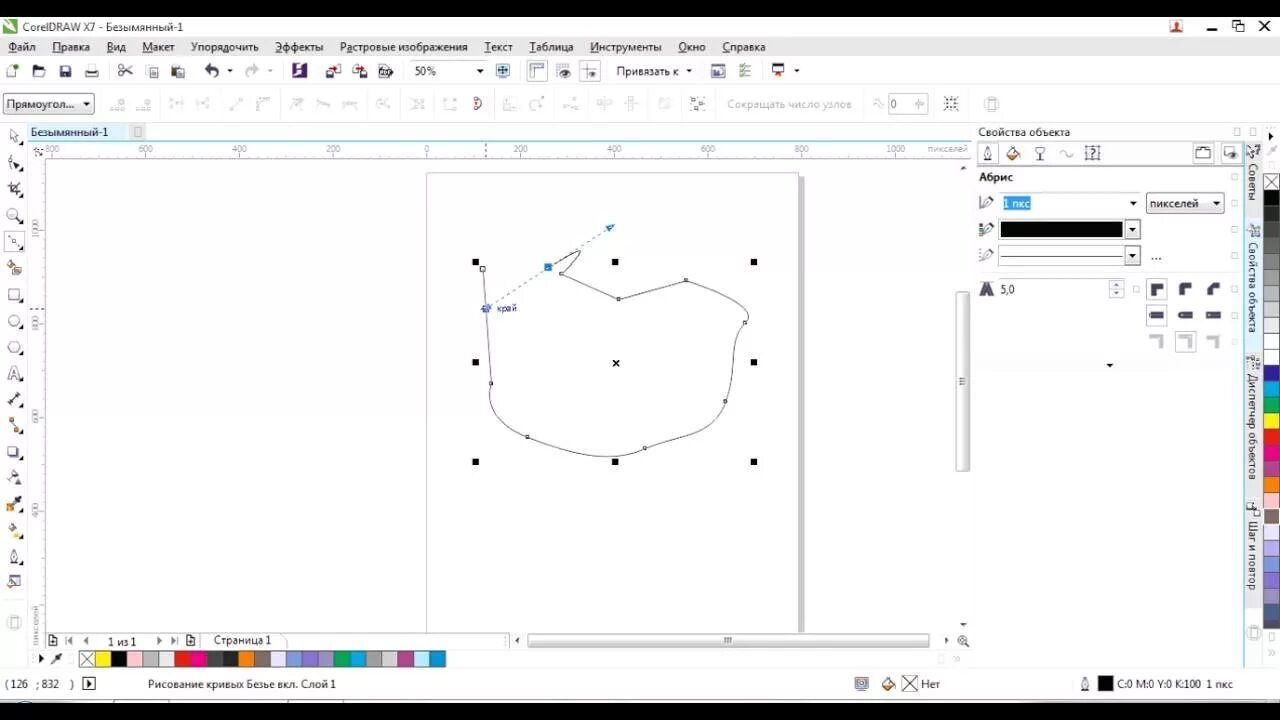The height and width of the screenshot is (720, 1280).
Task: Export the drawing
Action: (359, 71)
